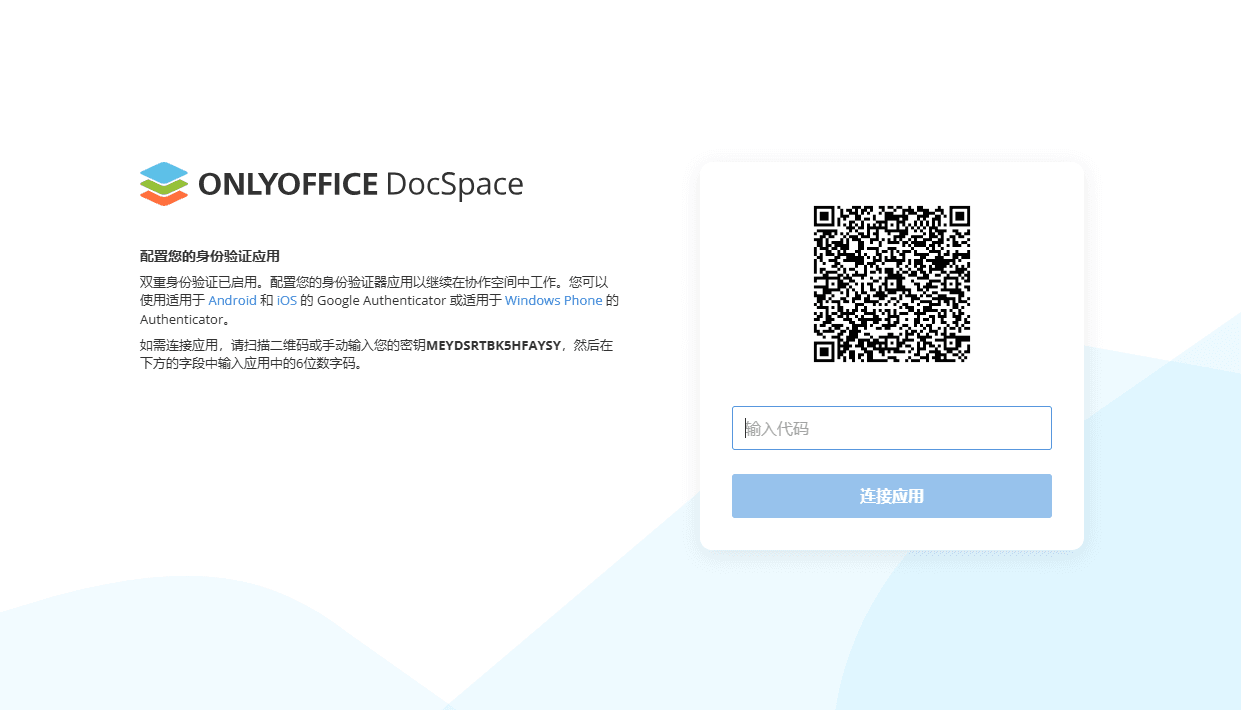Click the 输入代码 code input field

892,428
